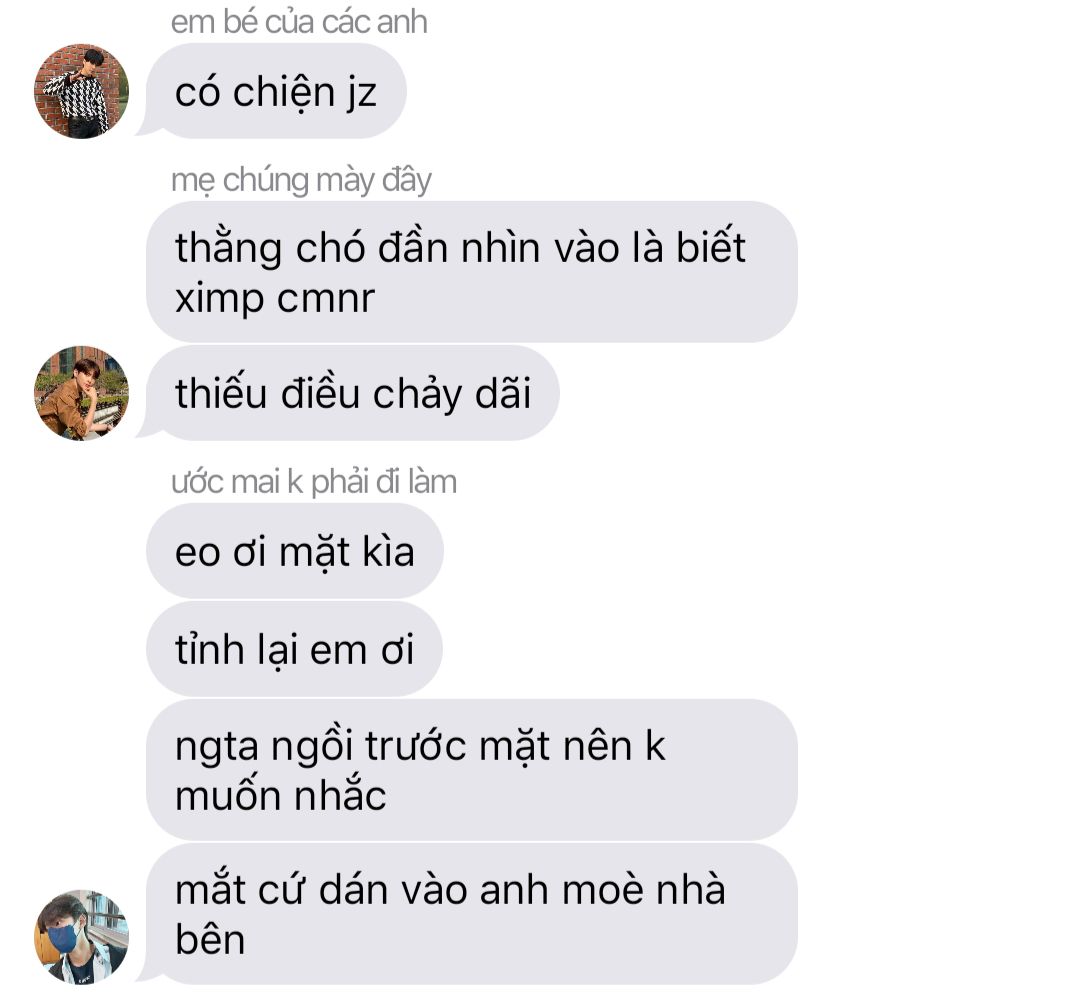The height and width of the screenshot is (1001, 1080).
Task: Tap the word "moè" in the final bubble
Action: (x=603, y=889)
